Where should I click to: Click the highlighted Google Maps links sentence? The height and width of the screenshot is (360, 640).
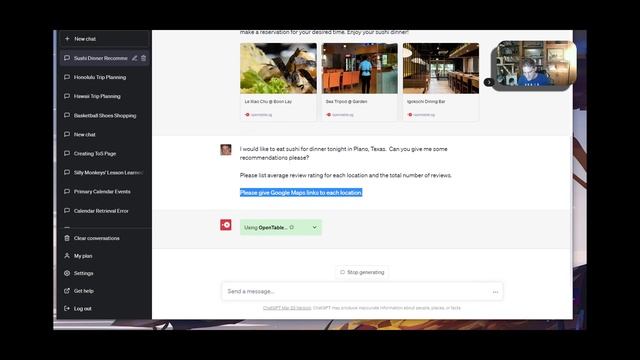[301, 193]
